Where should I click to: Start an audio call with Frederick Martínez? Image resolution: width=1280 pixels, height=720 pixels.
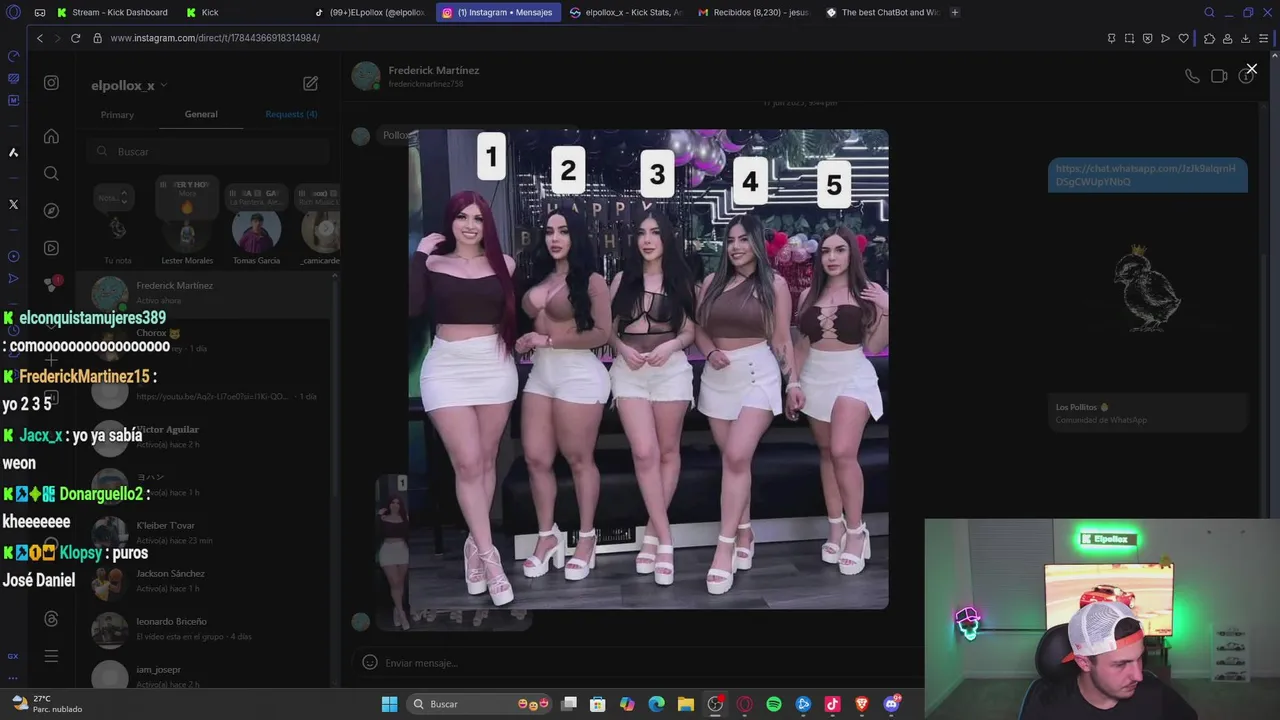1192,76
